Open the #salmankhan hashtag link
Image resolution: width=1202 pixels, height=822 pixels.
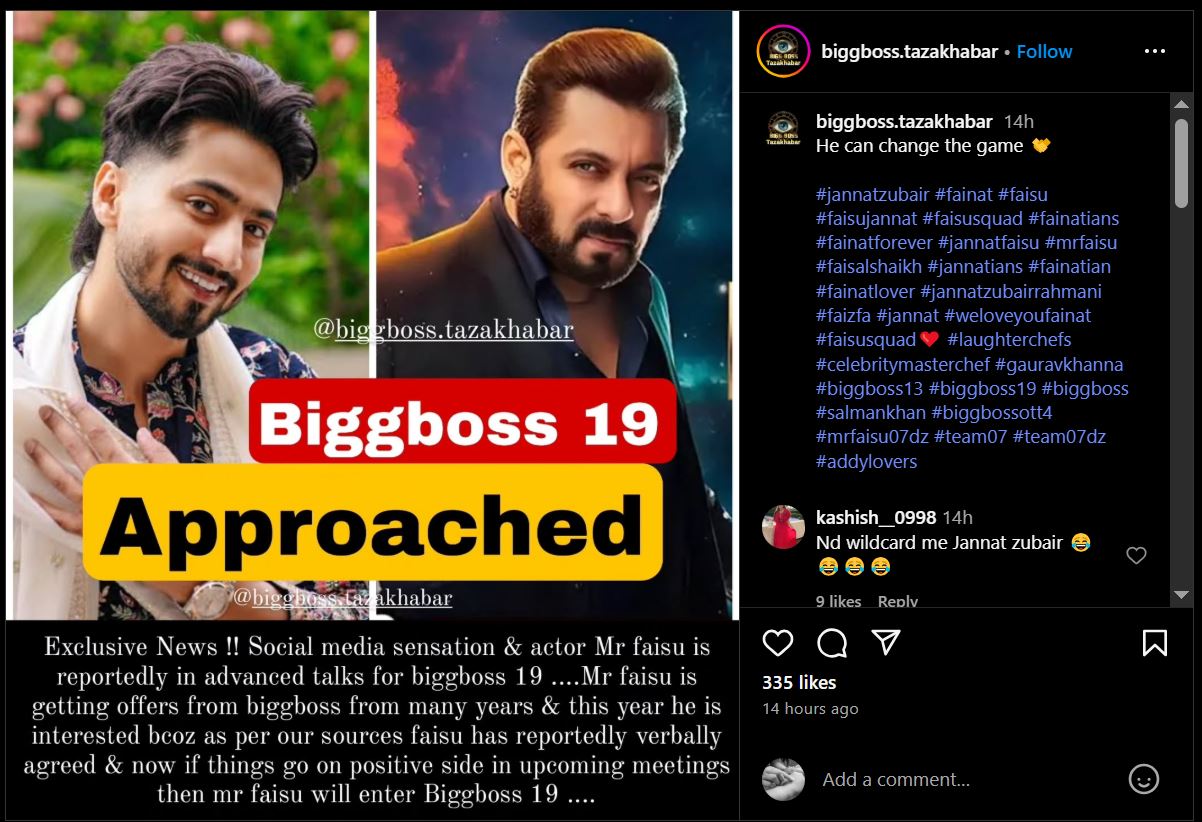(871, 412)
